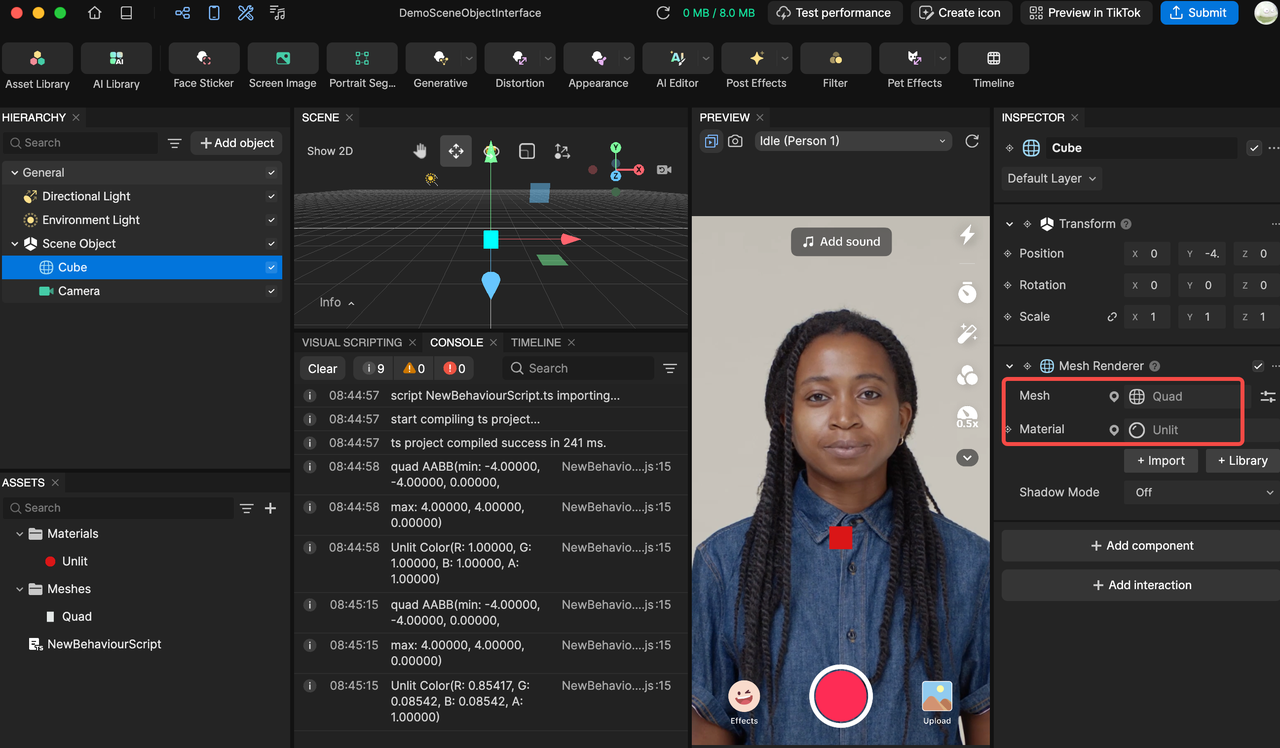Refresh the preview panel
The image size is (1280, 748).
click(x=972, y=141)
